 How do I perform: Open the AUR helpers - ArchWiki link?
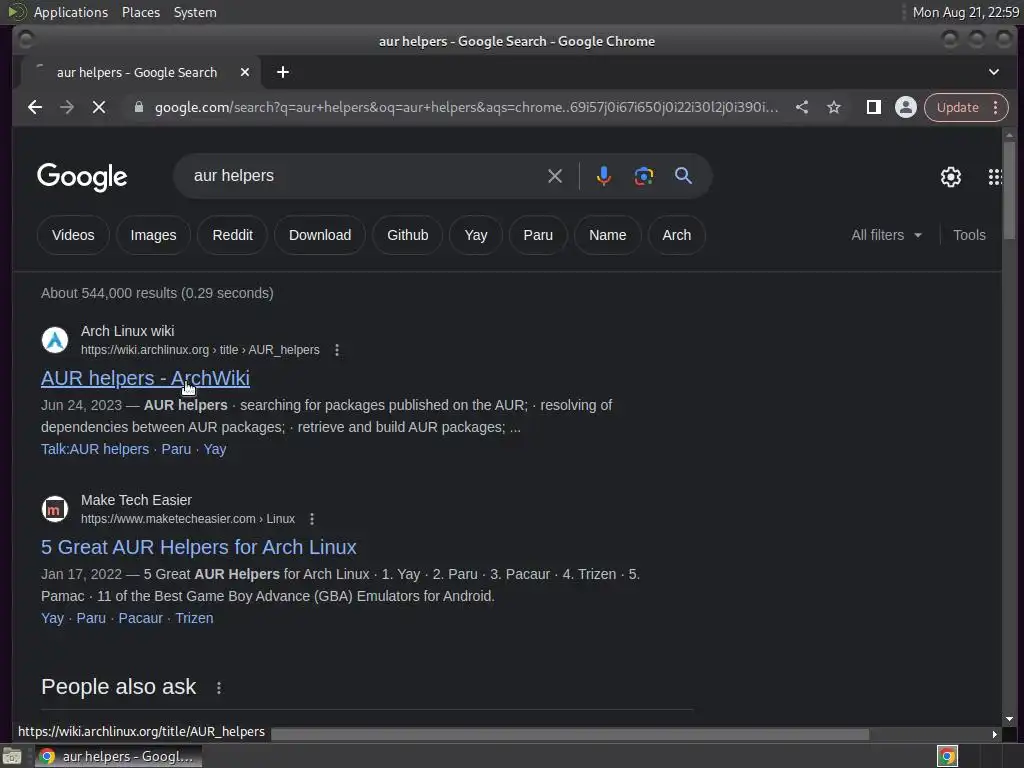click(145, 378)
